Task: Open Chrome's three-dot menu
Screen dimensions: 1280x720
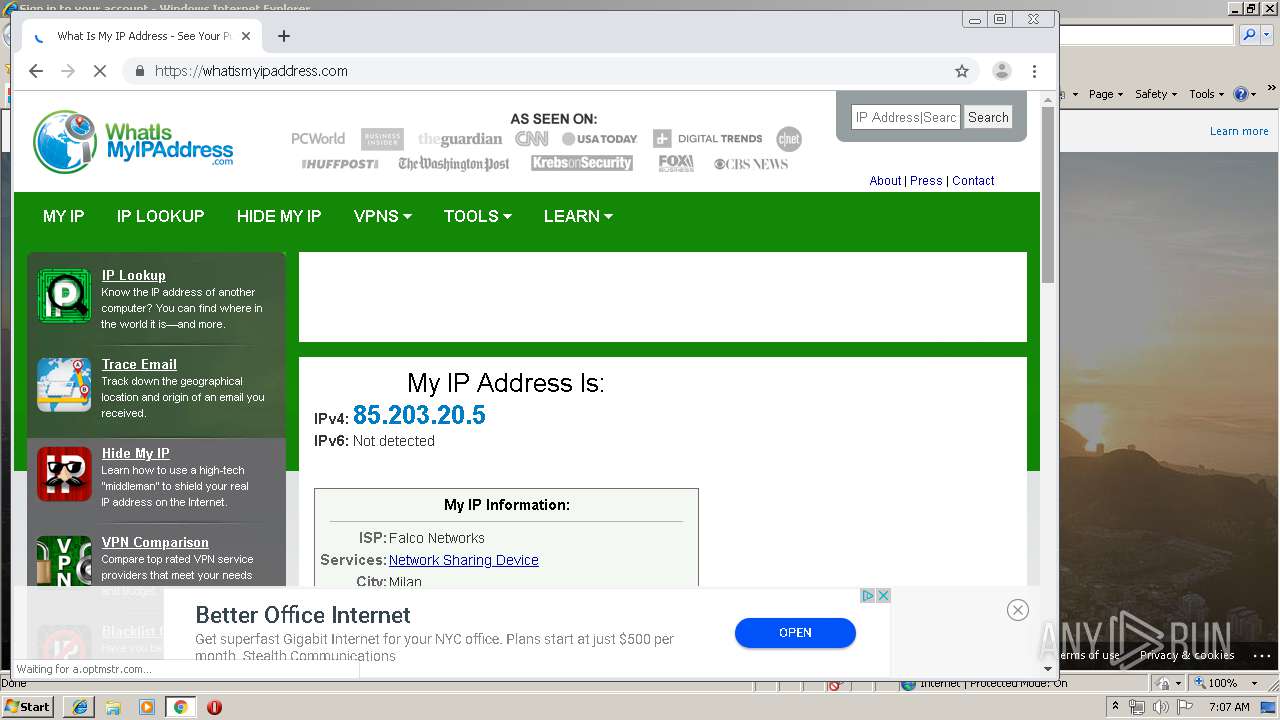Action: click(x=1034, y=71)
